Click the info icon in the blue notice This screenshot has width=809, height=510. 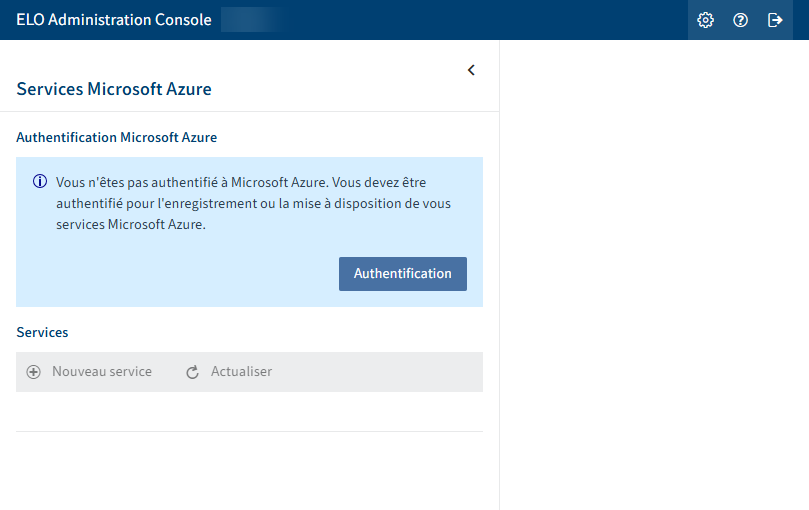(x=40, y=182)
